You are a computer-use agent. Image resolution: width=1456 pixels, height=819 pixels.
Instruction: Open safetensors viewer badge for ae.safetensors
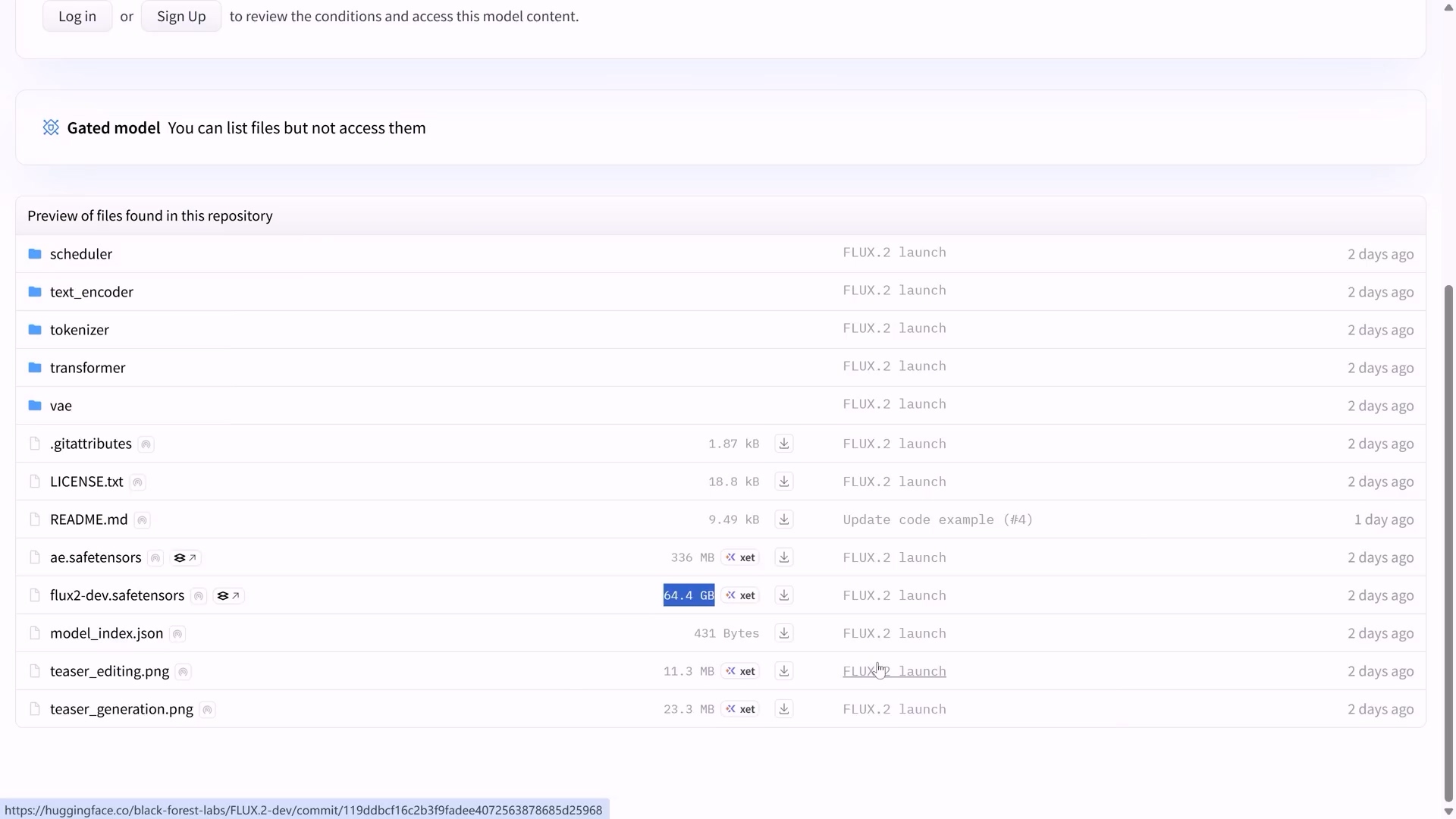click(186, 558)
